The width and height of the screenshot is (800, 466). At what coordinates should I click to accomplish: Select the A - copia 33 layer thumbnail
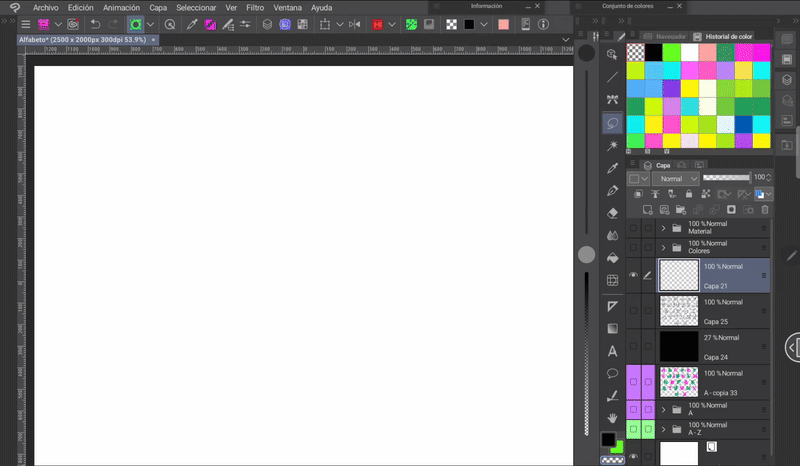click(679, 382)
